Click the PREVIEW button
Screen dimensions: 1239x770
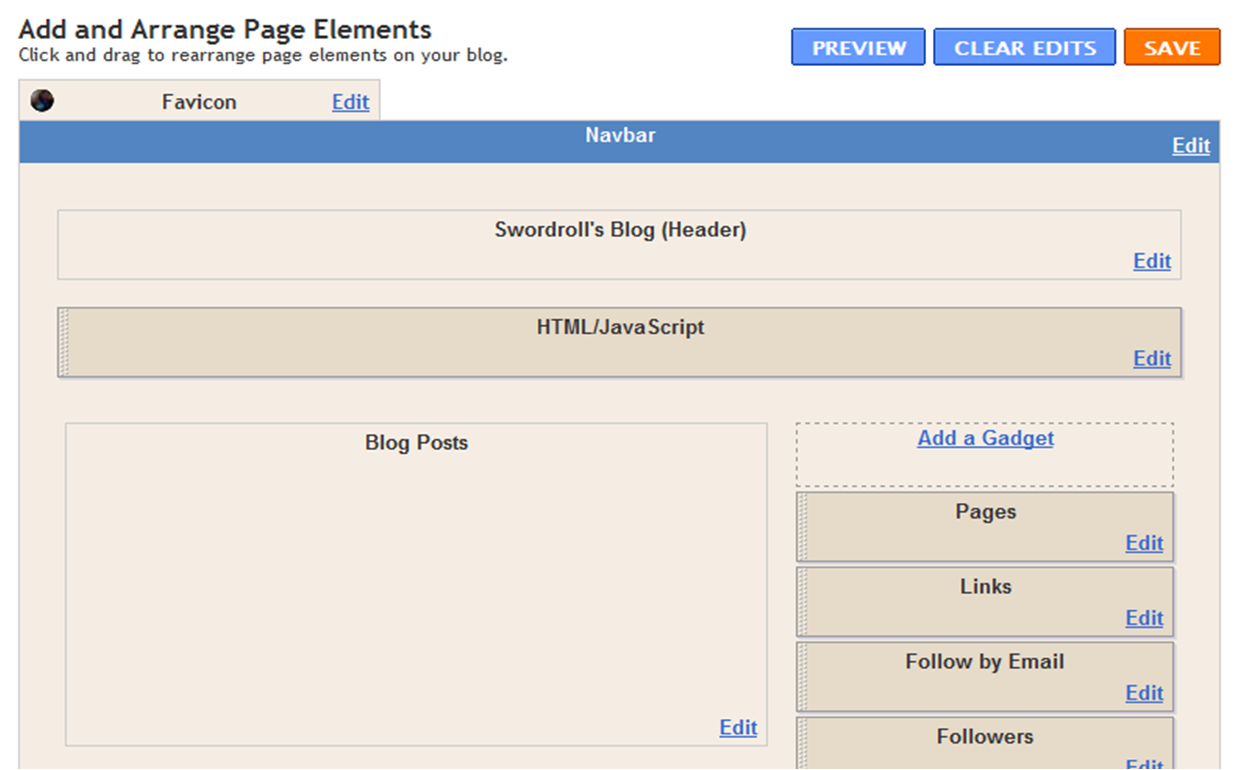pos(858,47)
